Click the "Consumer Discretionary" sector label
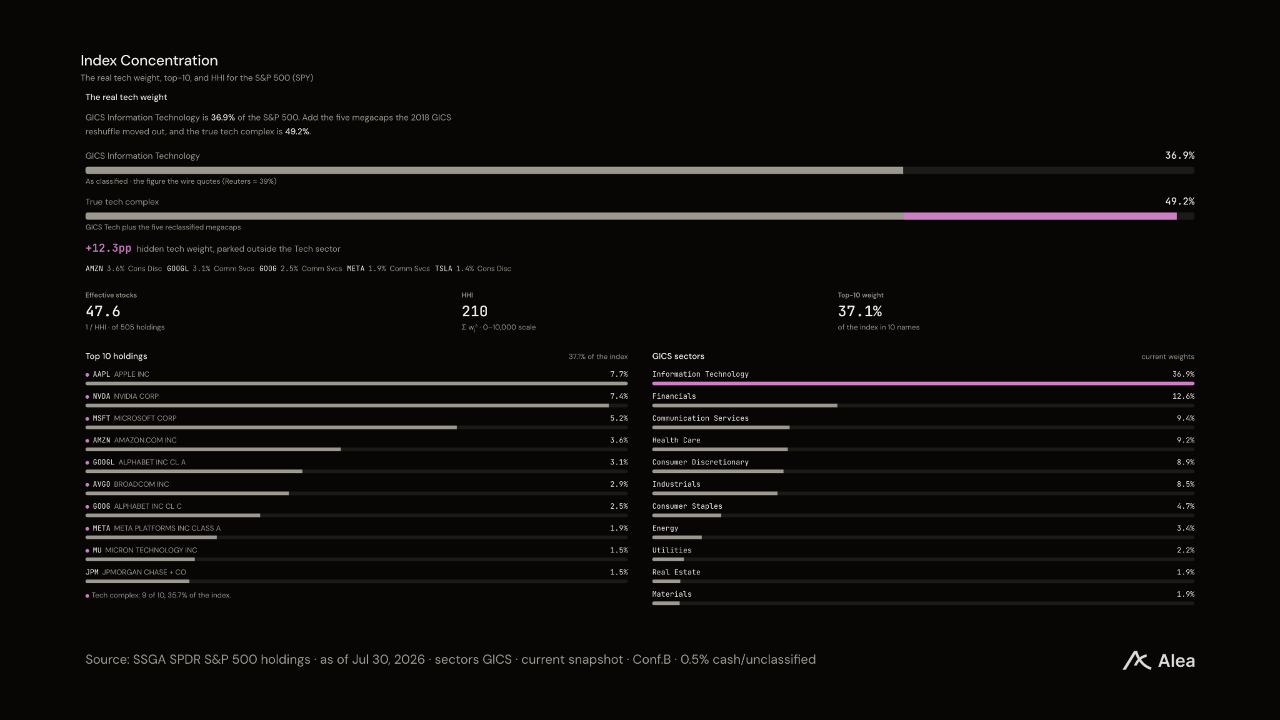 [x=700, y=462]
